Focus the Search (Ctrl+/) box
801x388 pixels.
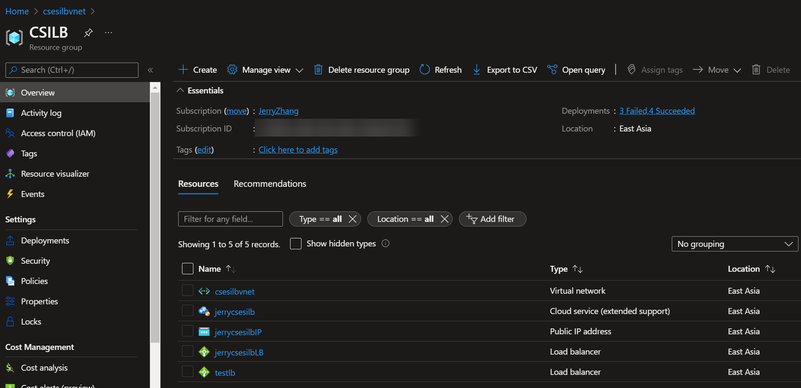pos(72,70)
